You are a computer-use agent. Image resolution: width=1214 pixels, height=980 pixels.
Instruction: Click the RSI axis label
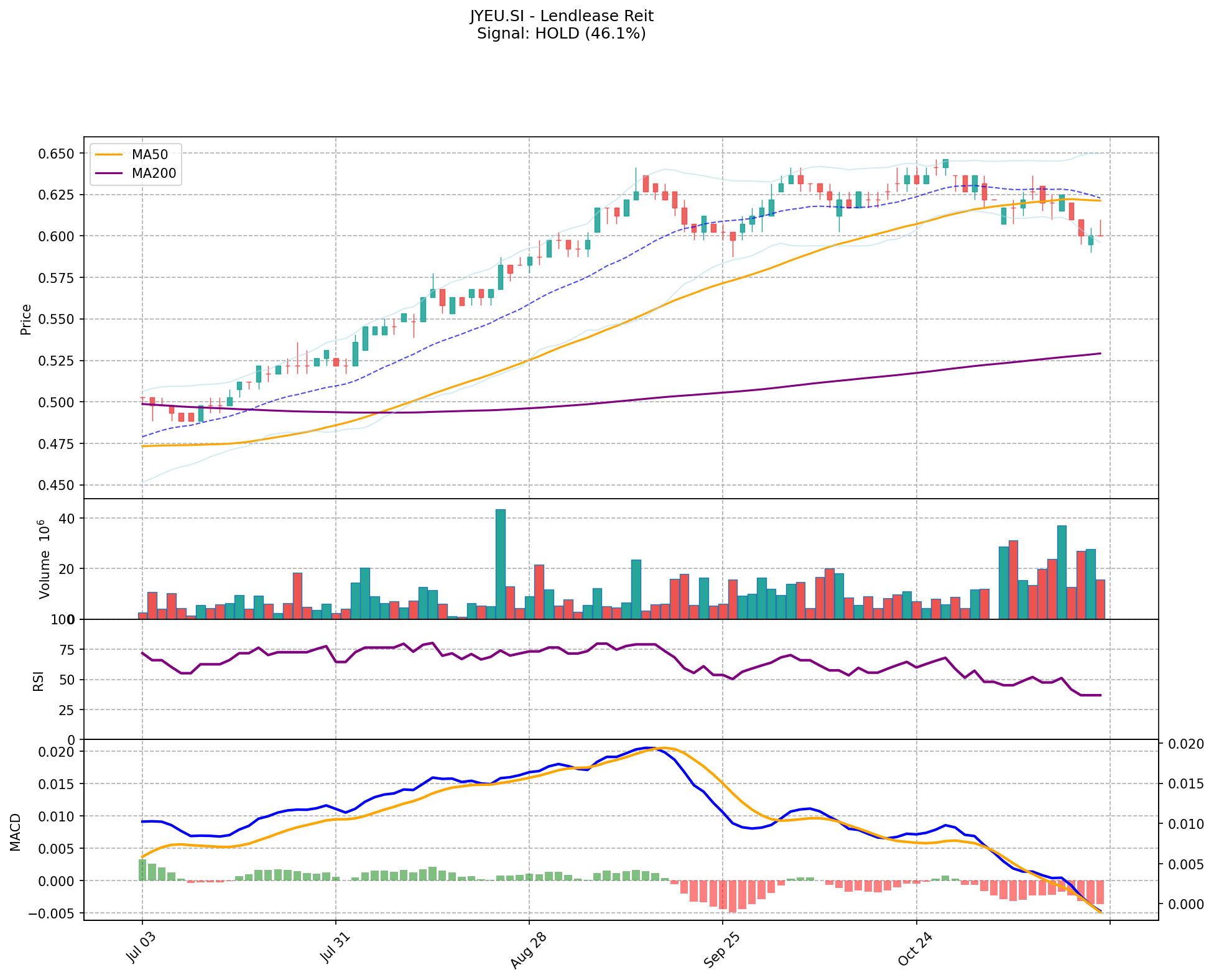coord(39,680)
